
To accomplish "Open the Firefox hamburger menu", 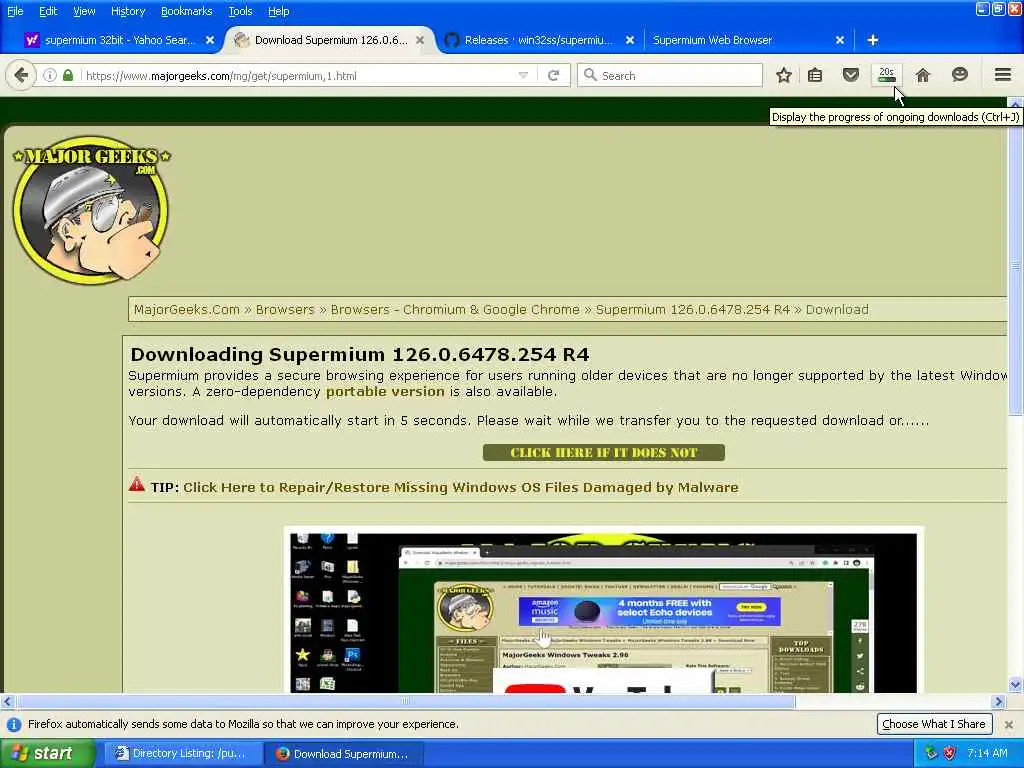I will point(1003,75).
